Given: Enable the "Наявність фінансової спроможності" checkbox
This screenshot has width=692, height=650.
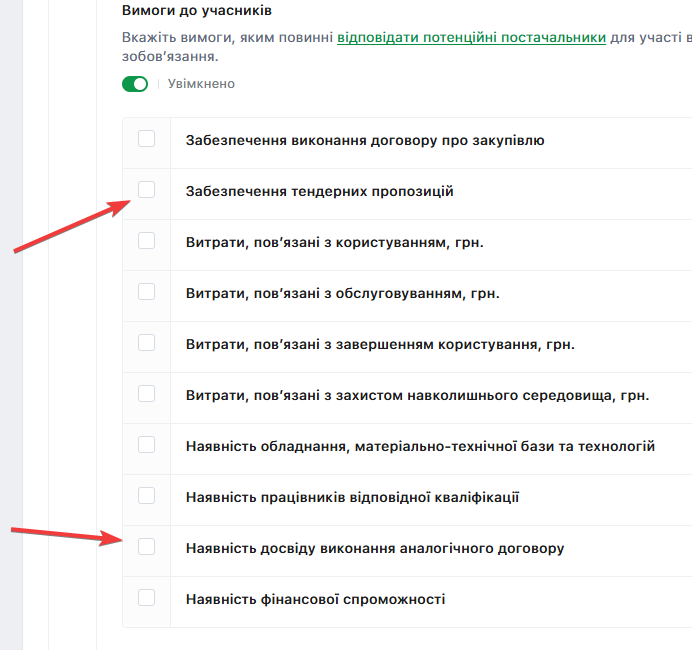Looking at the screenshot, I should pyautogui.click(x=147, y=598).
